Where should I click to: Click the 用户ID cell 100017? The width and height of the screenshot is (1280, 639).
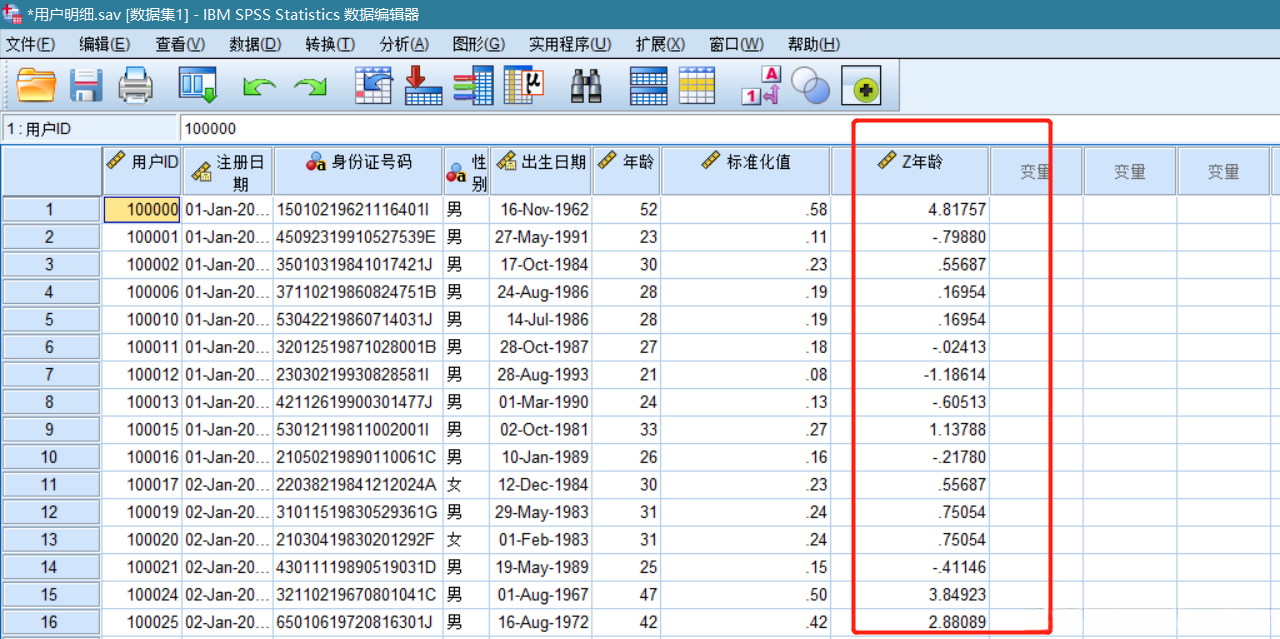143,485
